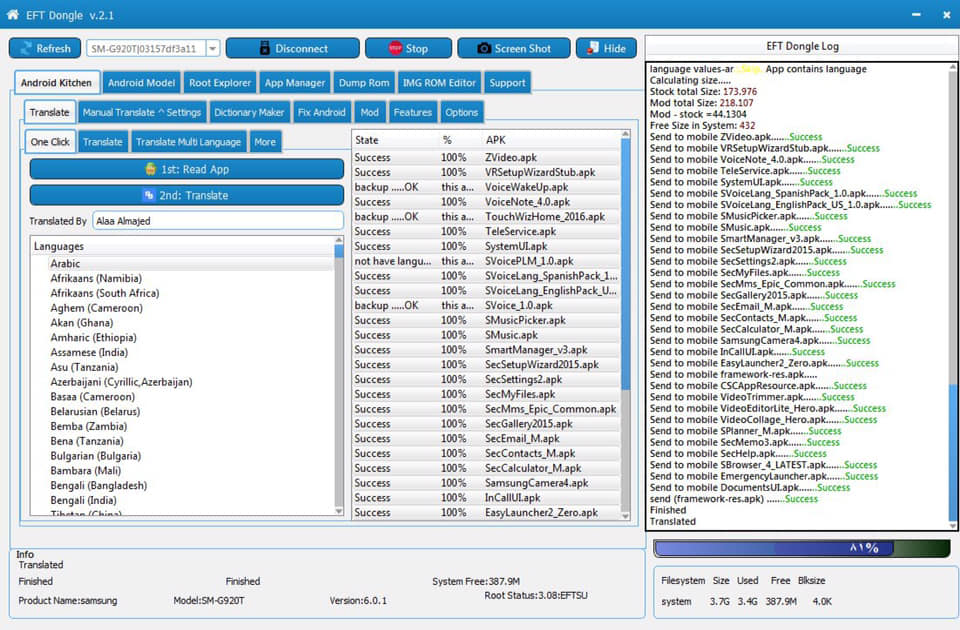Image resolution: width=960 pixels, height=630 pixels.
Task: Click the Disconnect button
Action: click(x=293, y=48)
